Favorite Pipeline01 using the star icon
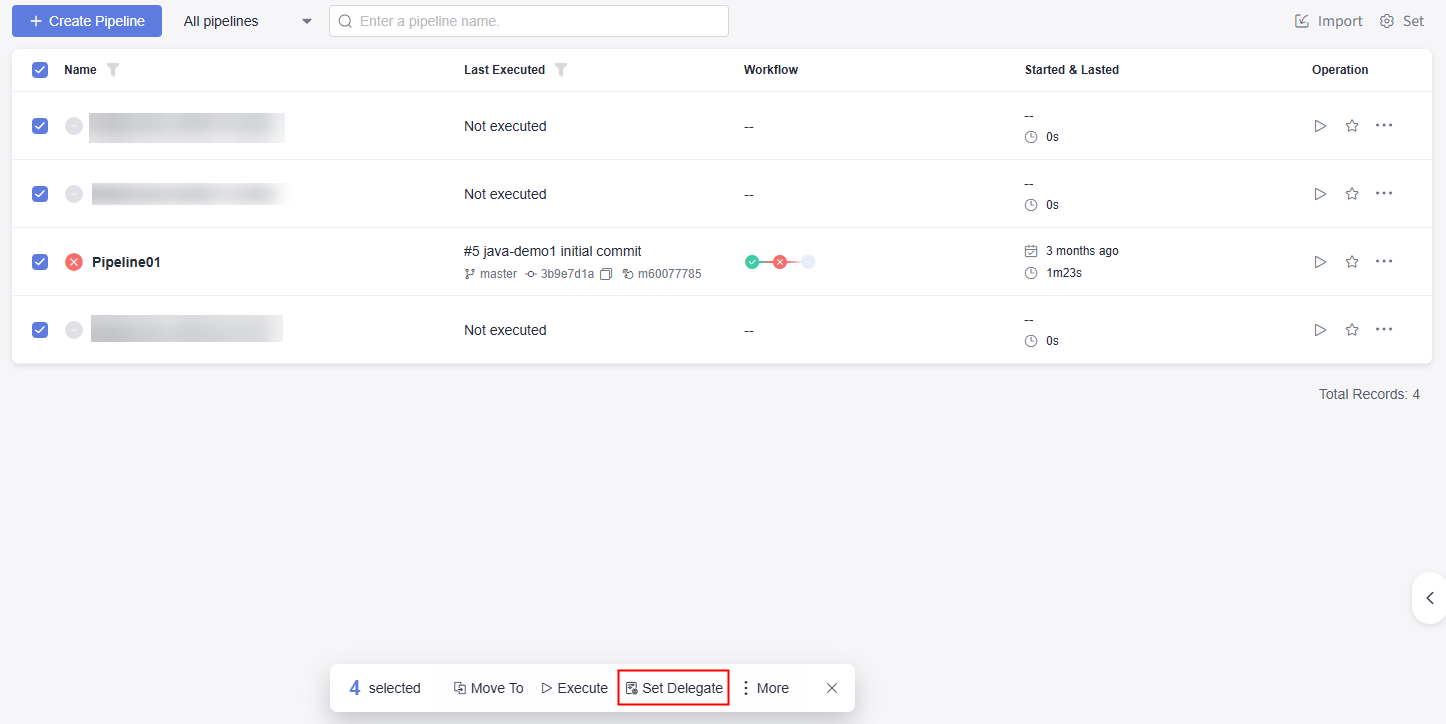 click(x=1352, y=262)
